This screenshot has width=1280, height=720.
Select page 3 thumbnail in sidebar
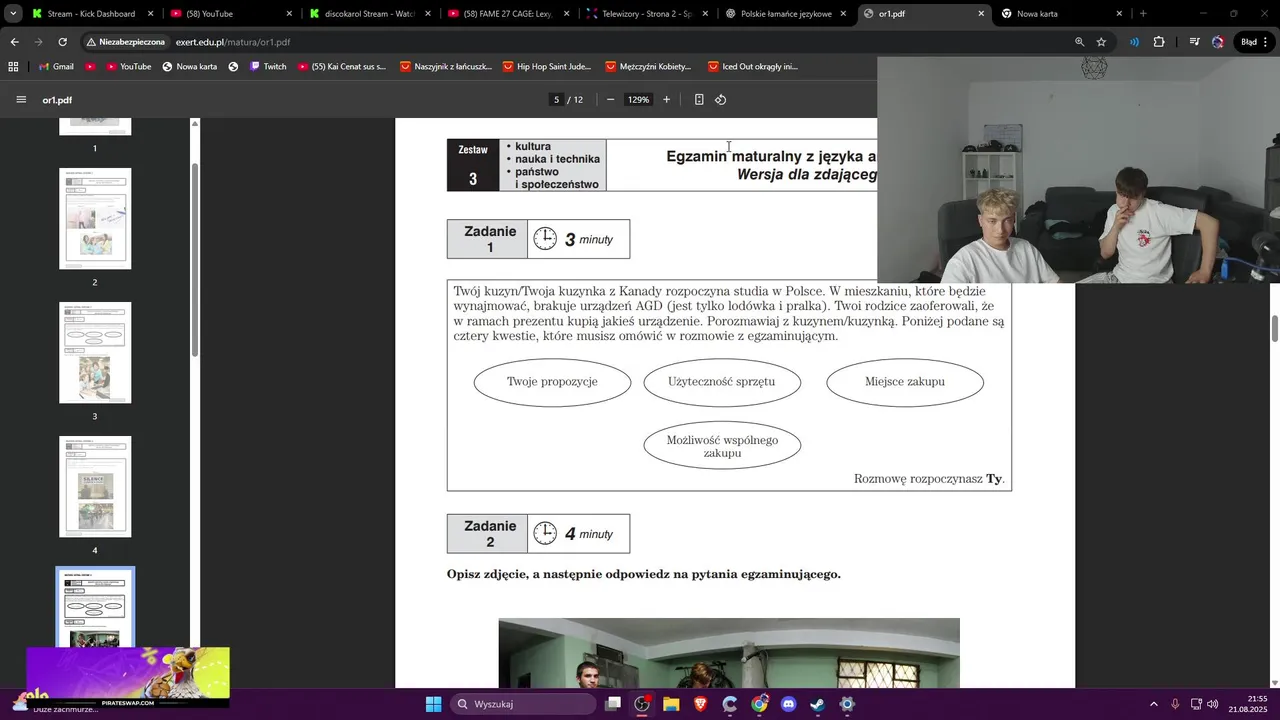[x=95, y=352]
